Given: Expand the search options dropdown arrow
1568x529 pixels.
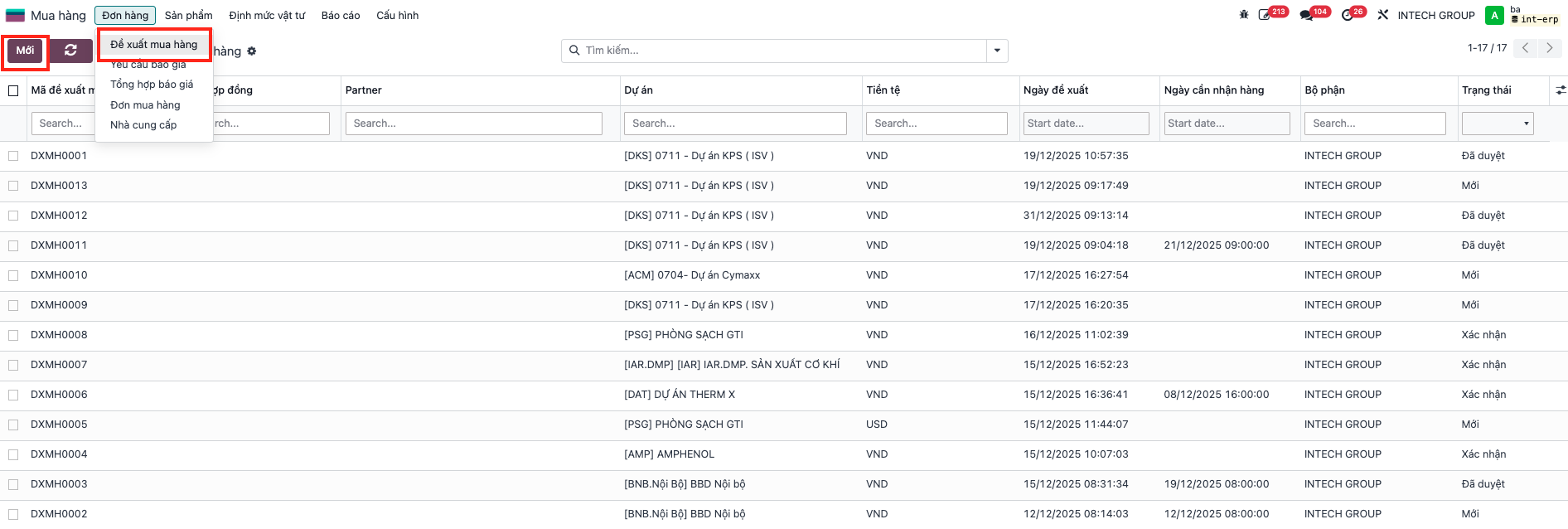Looking at the screenshot, I should click(997, 51).
